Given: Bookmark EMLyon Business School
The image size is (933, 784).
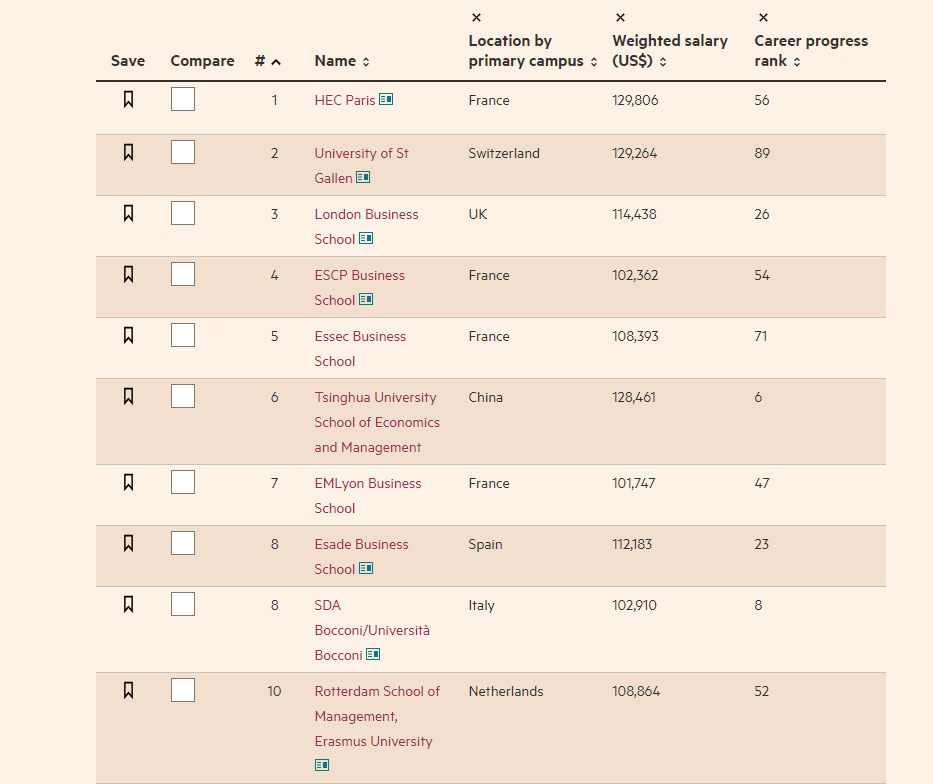Looking at the screenshot, I should (128, 482).
